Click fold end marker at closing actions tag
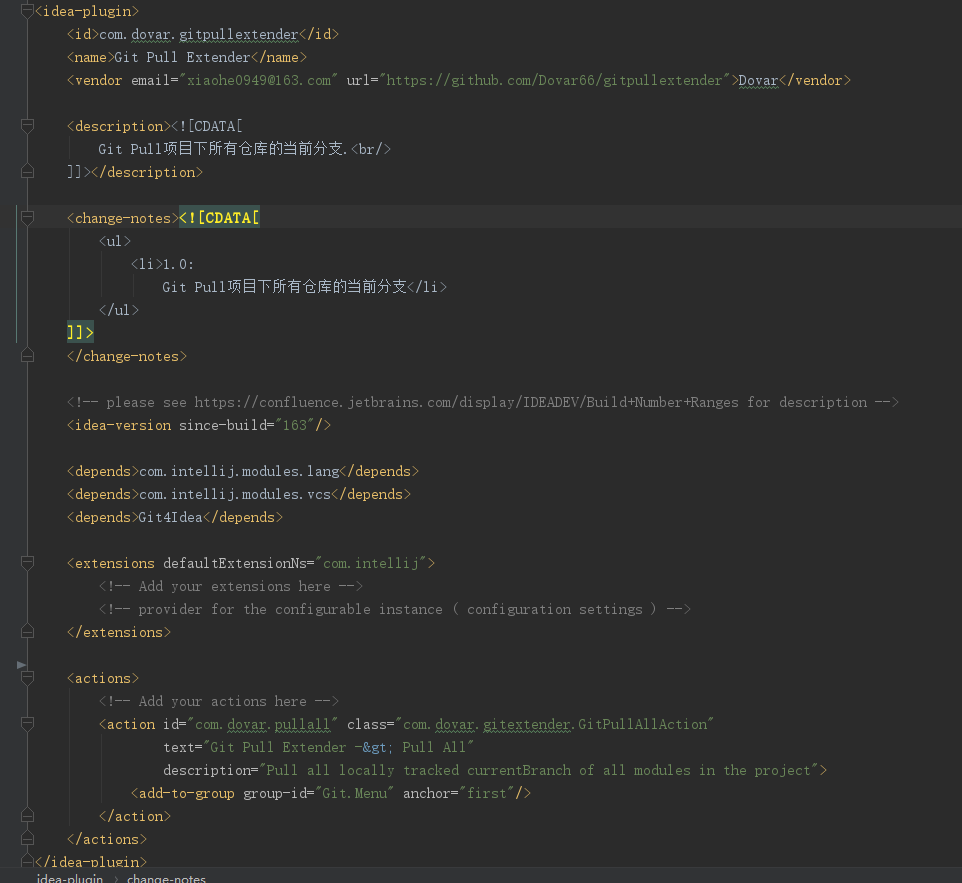The image size is (962, 883). click(27, 838)
